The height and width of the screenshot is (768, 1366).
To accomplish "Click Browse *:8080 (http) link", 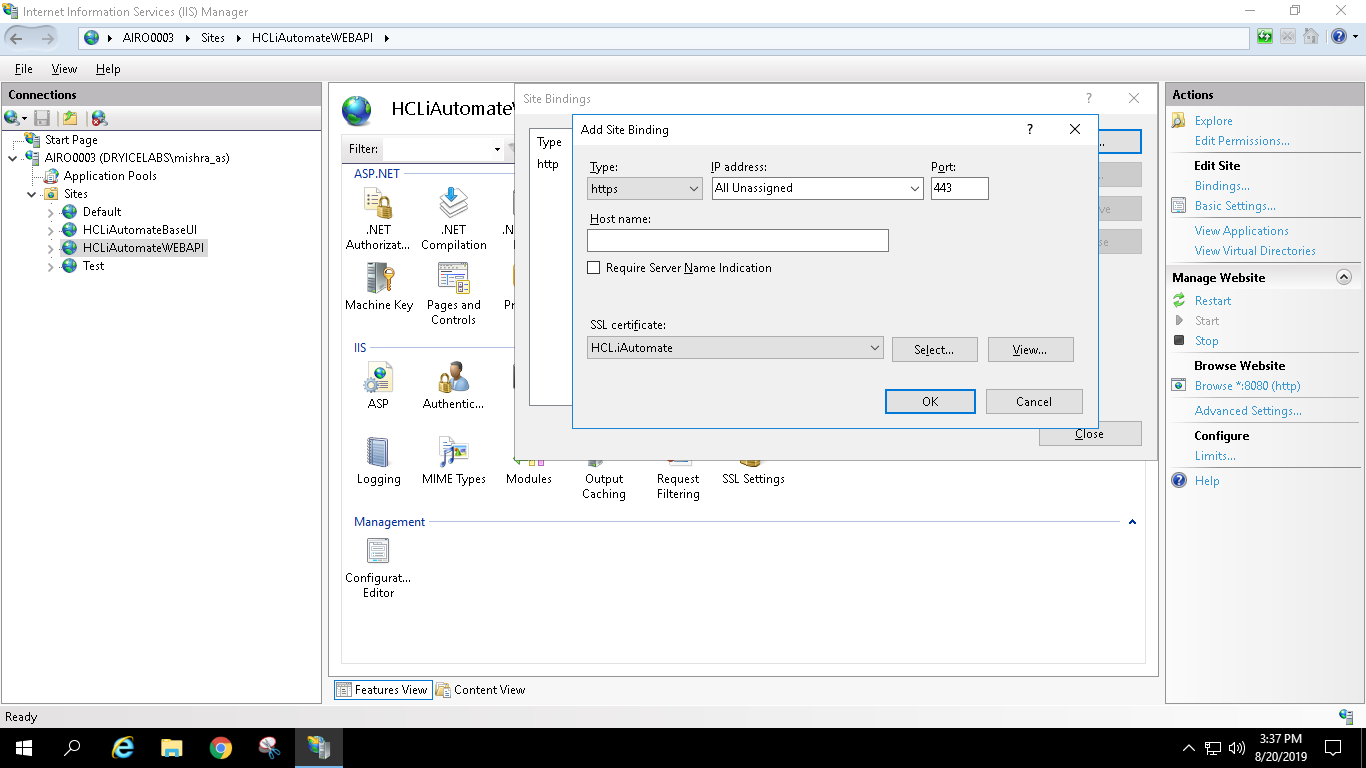I will coord(1247,386).
